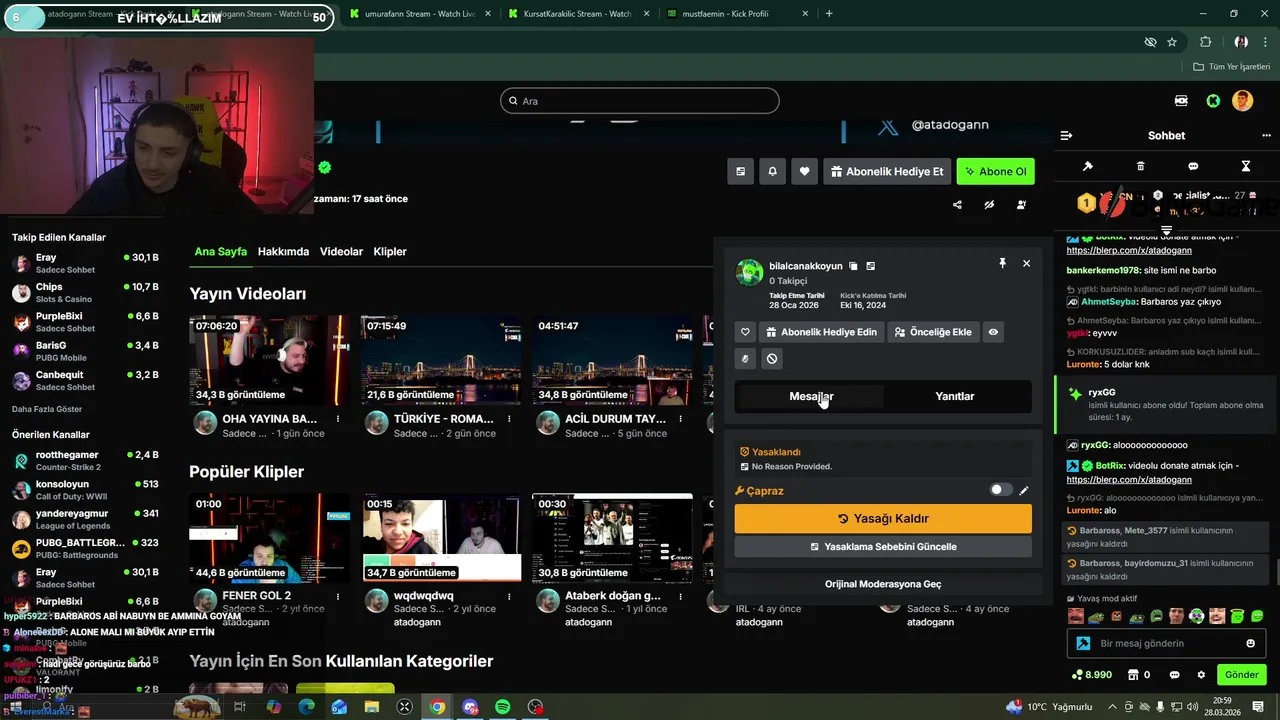This screenshot has width=1280, height=720.
Task: Open the moderation hammer tool in chat
Action: pyautogui.click(x=1088, y=166)
